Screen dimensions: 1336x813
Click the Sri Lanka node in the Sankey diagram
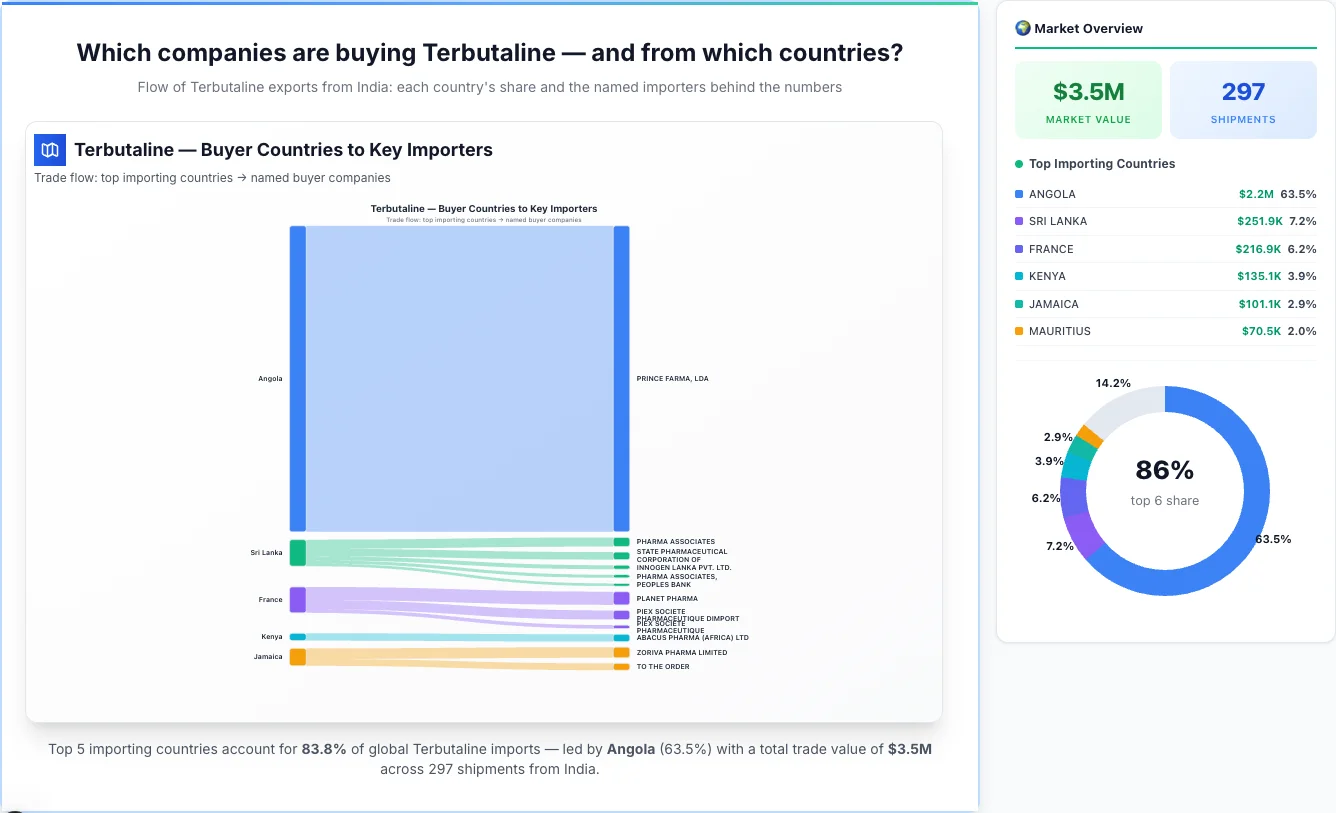tap(297, 552)
